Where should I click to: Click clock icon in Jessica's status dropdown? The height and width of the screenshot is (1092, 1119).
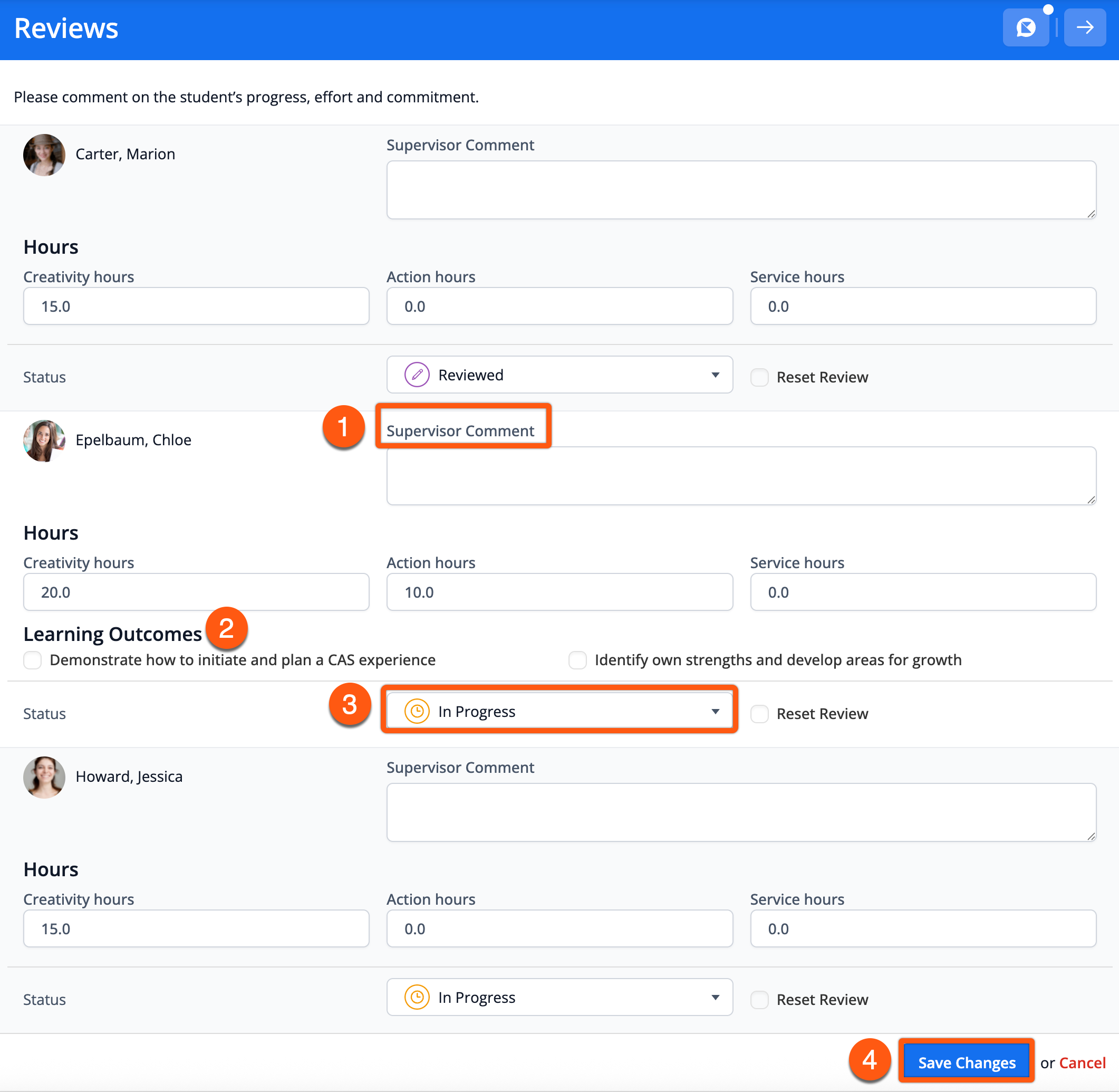417,998
